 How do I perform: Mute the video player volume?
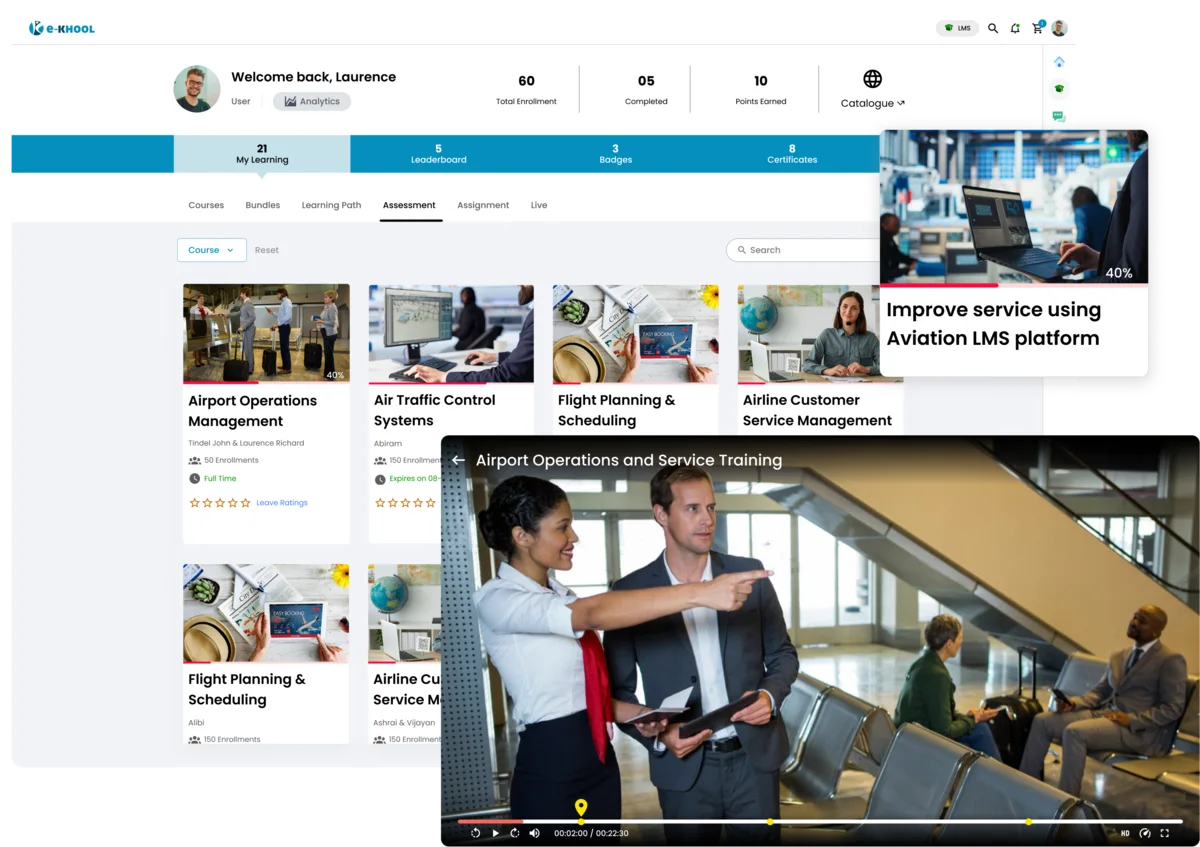click(x=534, y=832)
